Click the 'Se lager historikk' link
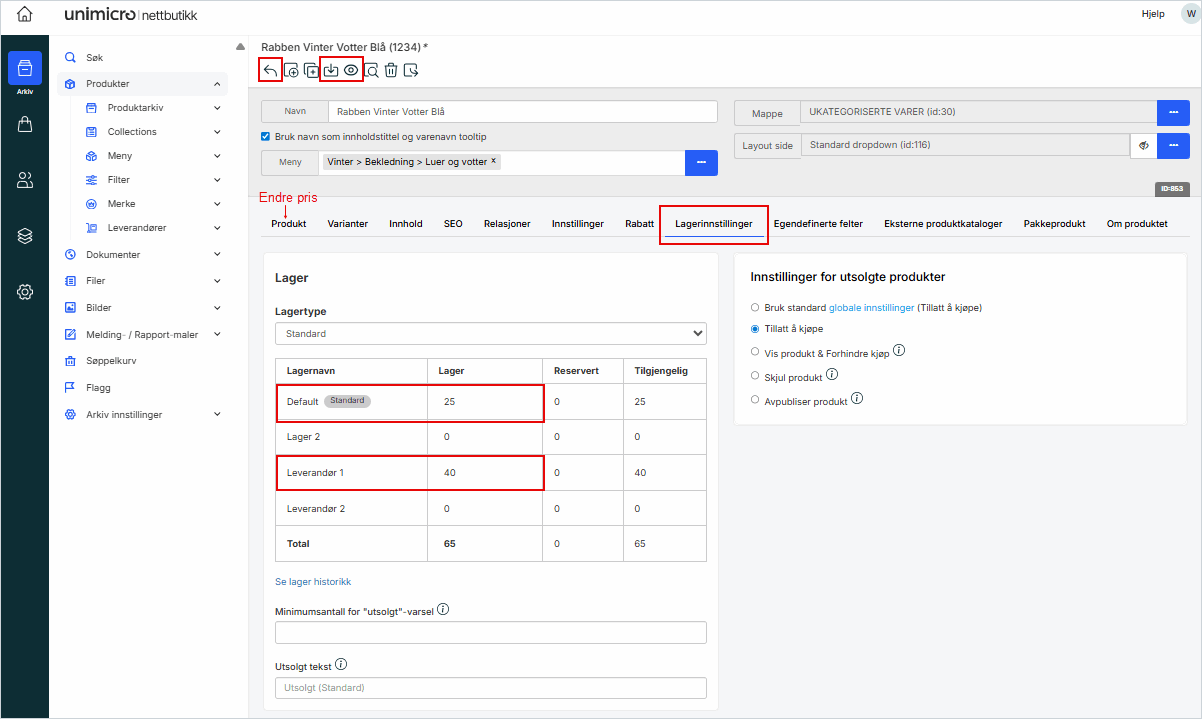This screenshot has height=719, width=1202. tap(313, 582)
